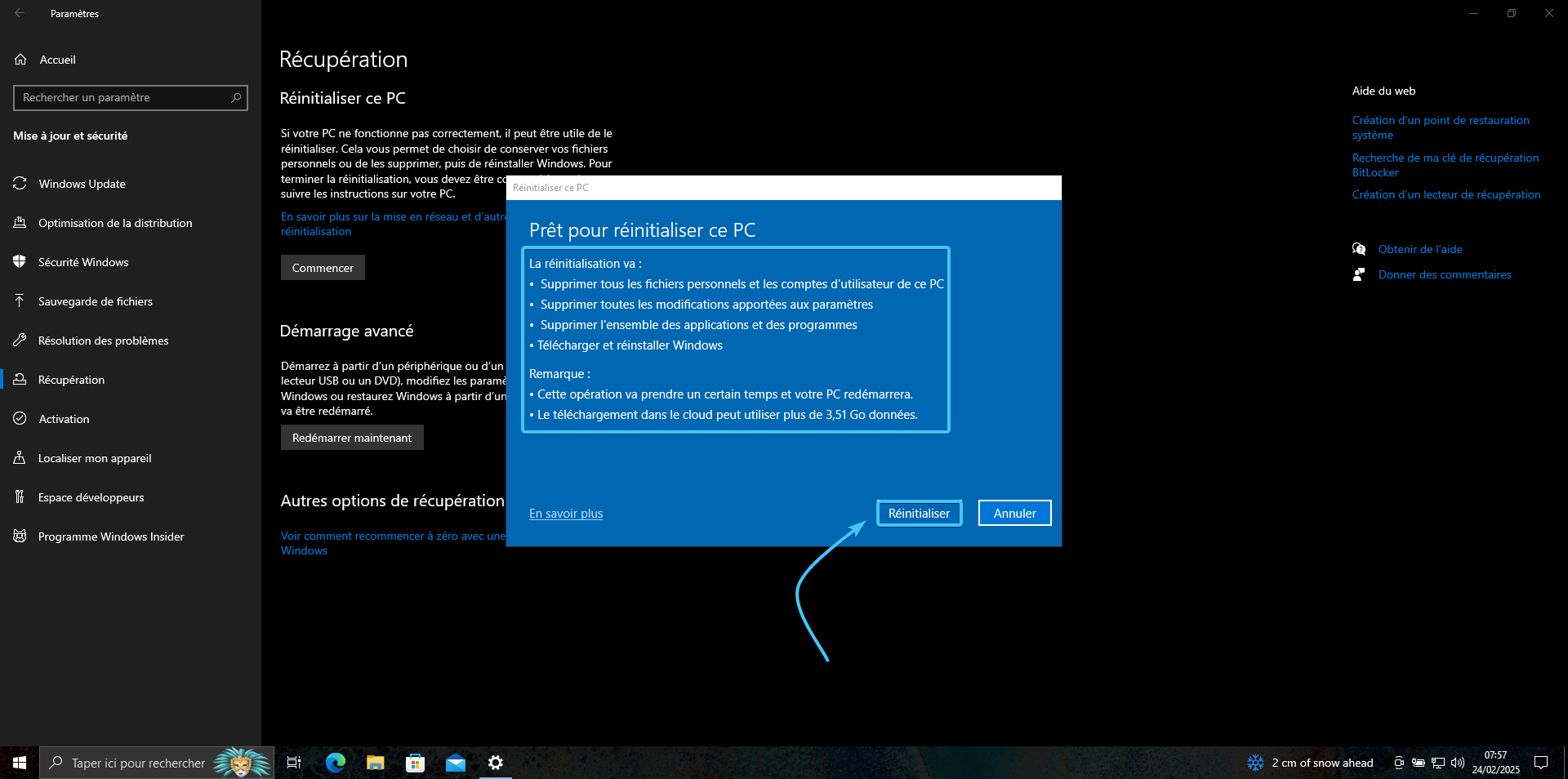Open the Accueil home icon

click(x=21, y=60)
